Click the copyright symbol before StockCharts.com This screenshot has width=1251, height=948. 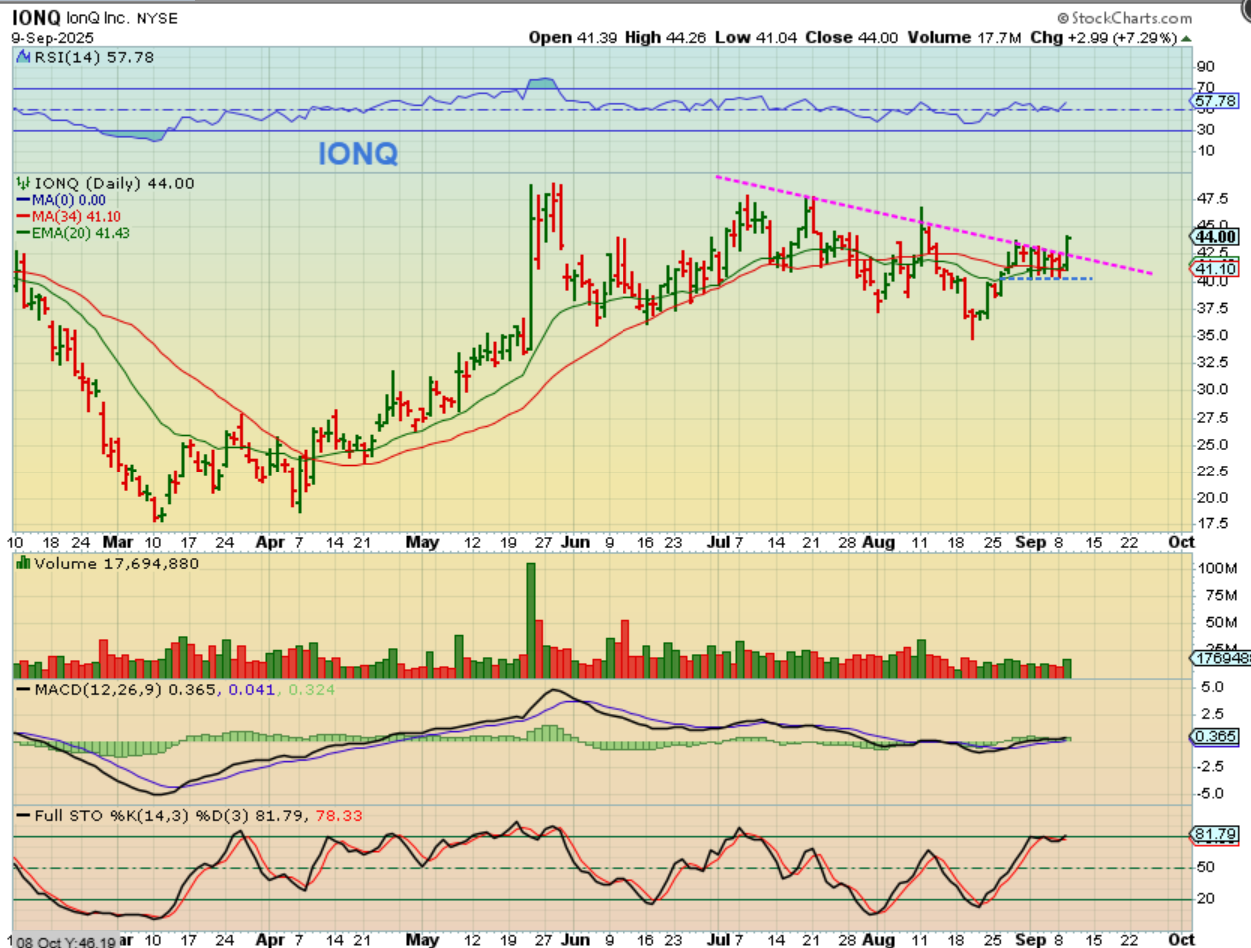click(x=1062, y=18)
